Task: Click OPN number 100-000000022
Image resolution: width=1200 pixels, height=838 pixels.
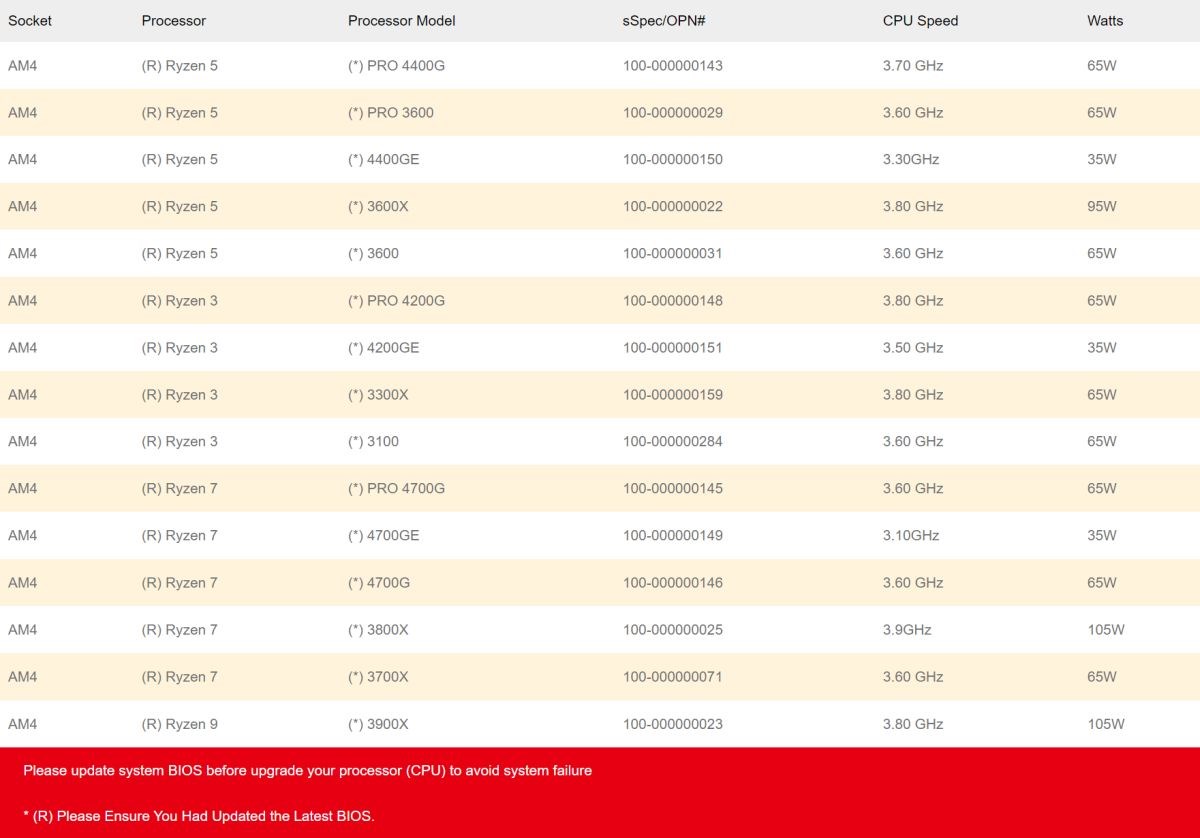Action: pyautogui.click(x=673, y=207)
